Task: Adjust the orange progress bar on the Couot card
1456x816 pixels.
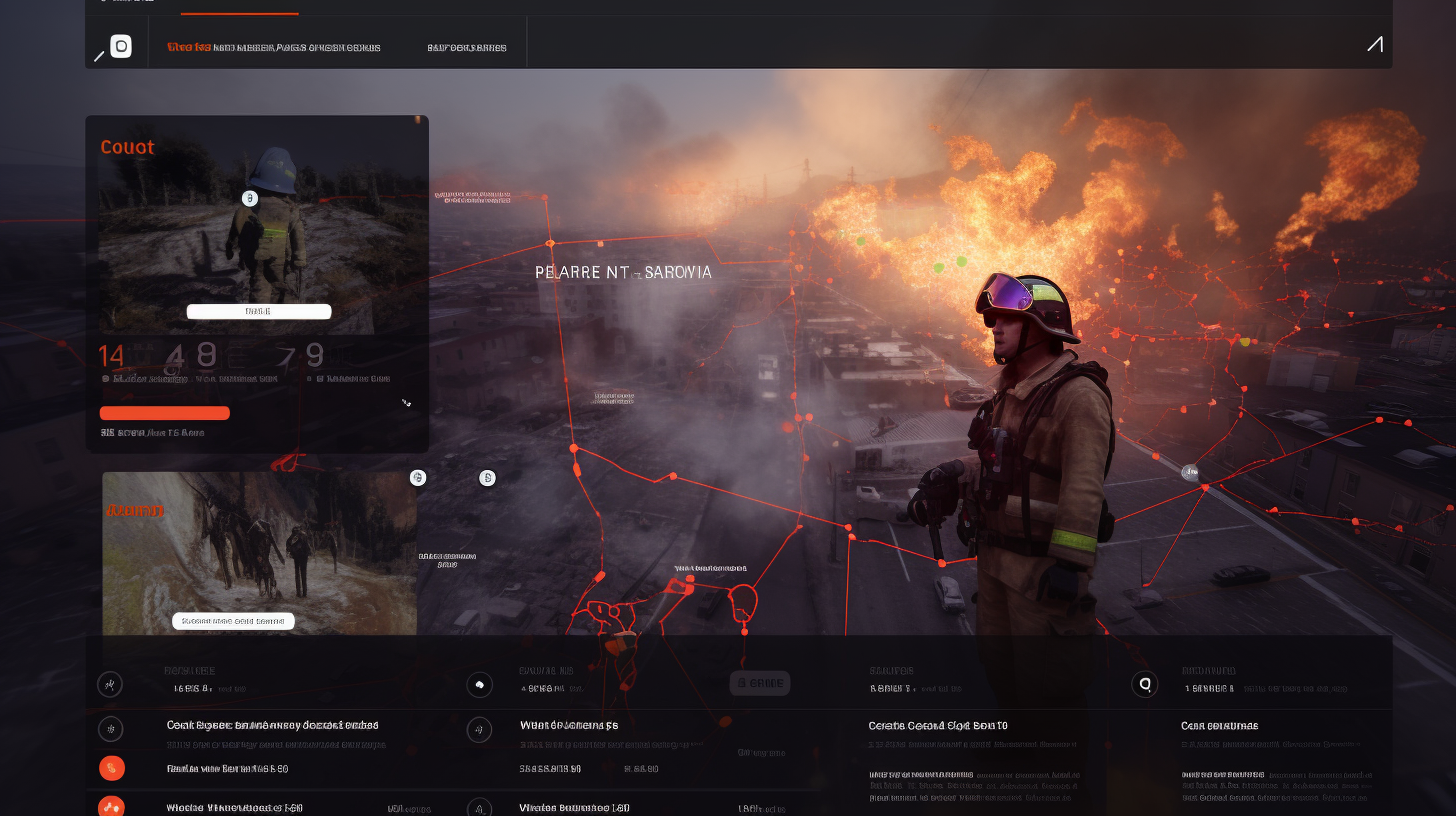Action: coord(165,412)
